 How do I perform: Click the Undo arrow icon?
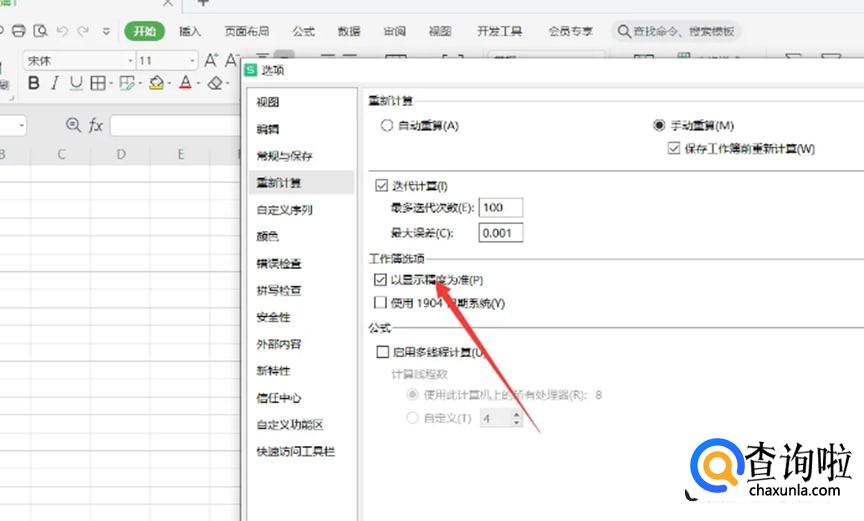tap(62, 31)
